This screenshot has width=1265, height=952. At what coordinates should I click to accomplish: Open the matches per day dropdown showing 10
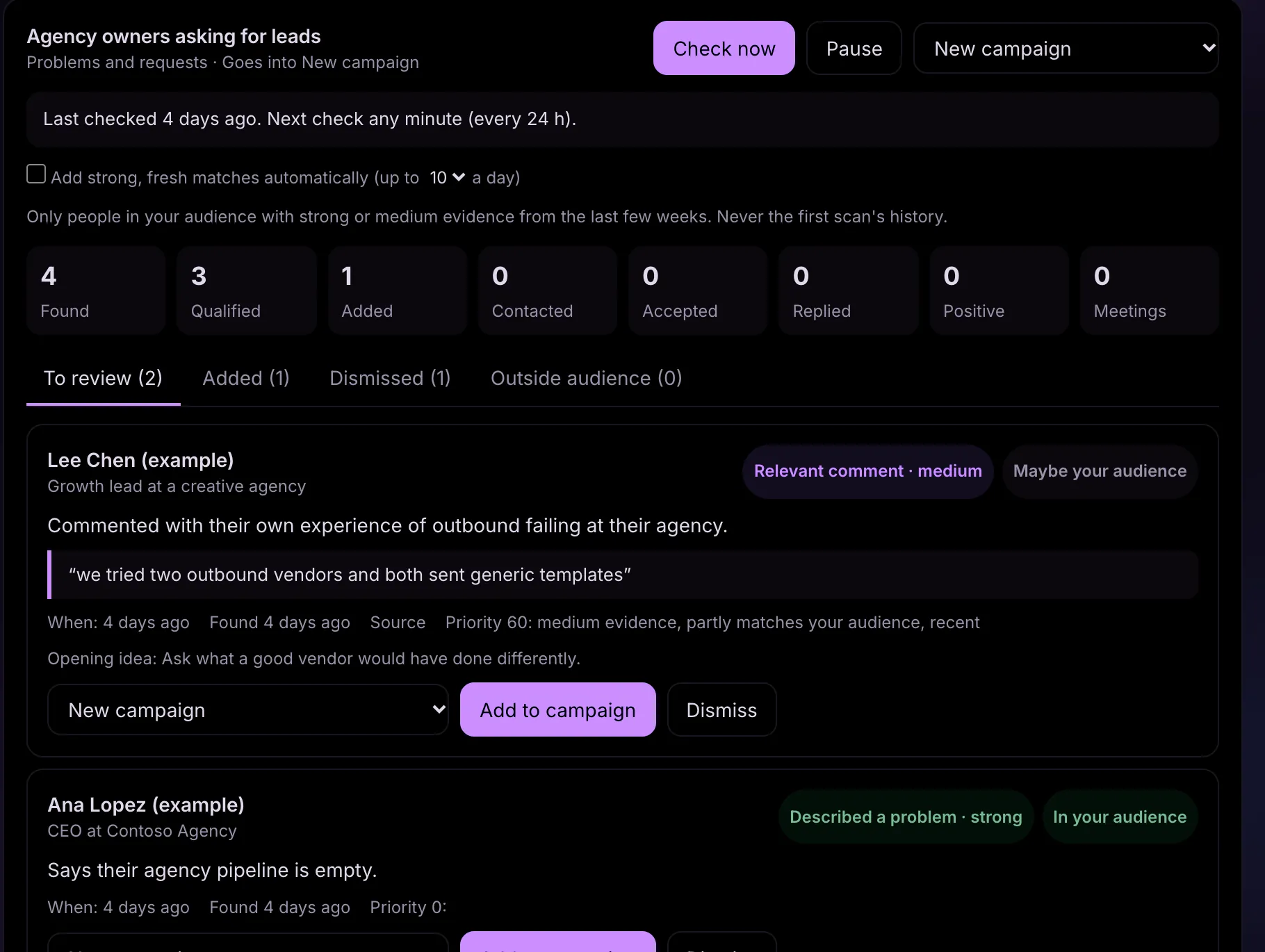tap(447, 178)
